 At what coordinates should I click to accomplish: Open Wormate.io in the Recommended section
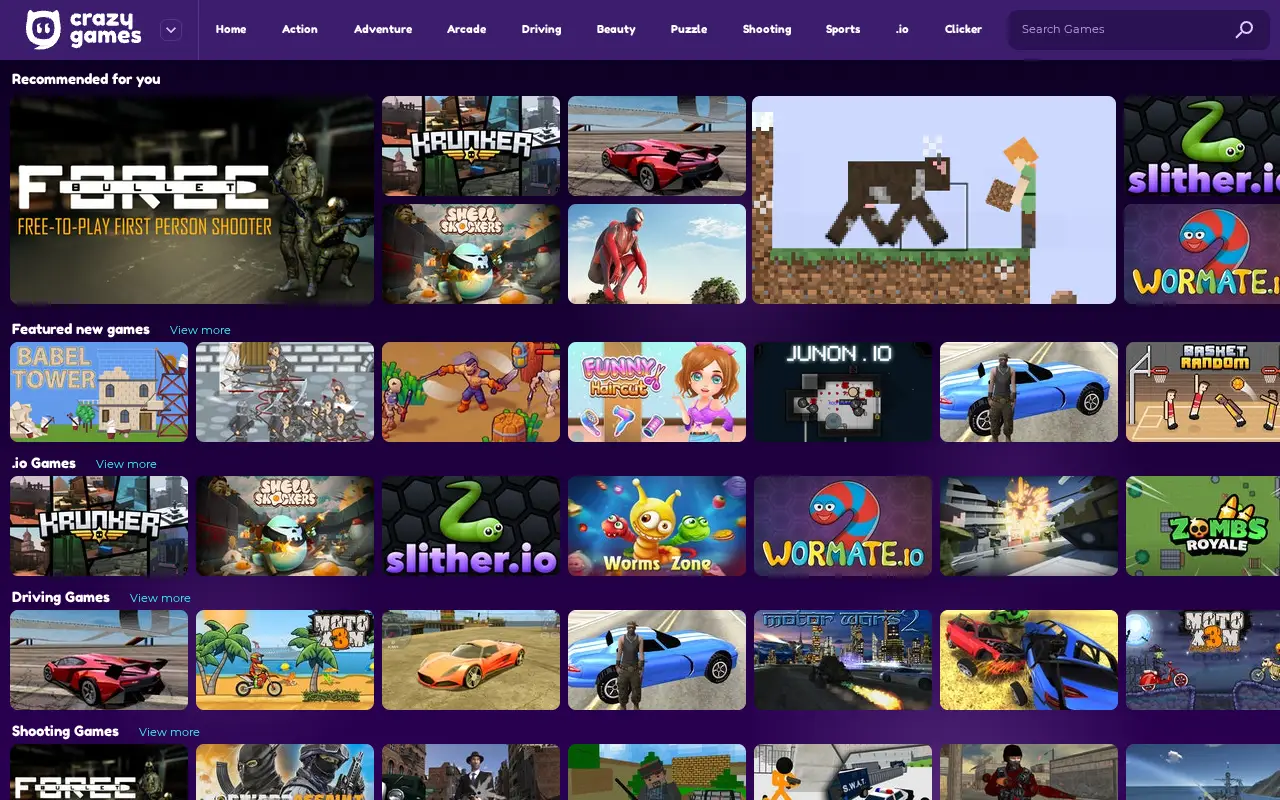pyautogui.click(x=1202, y=254)
